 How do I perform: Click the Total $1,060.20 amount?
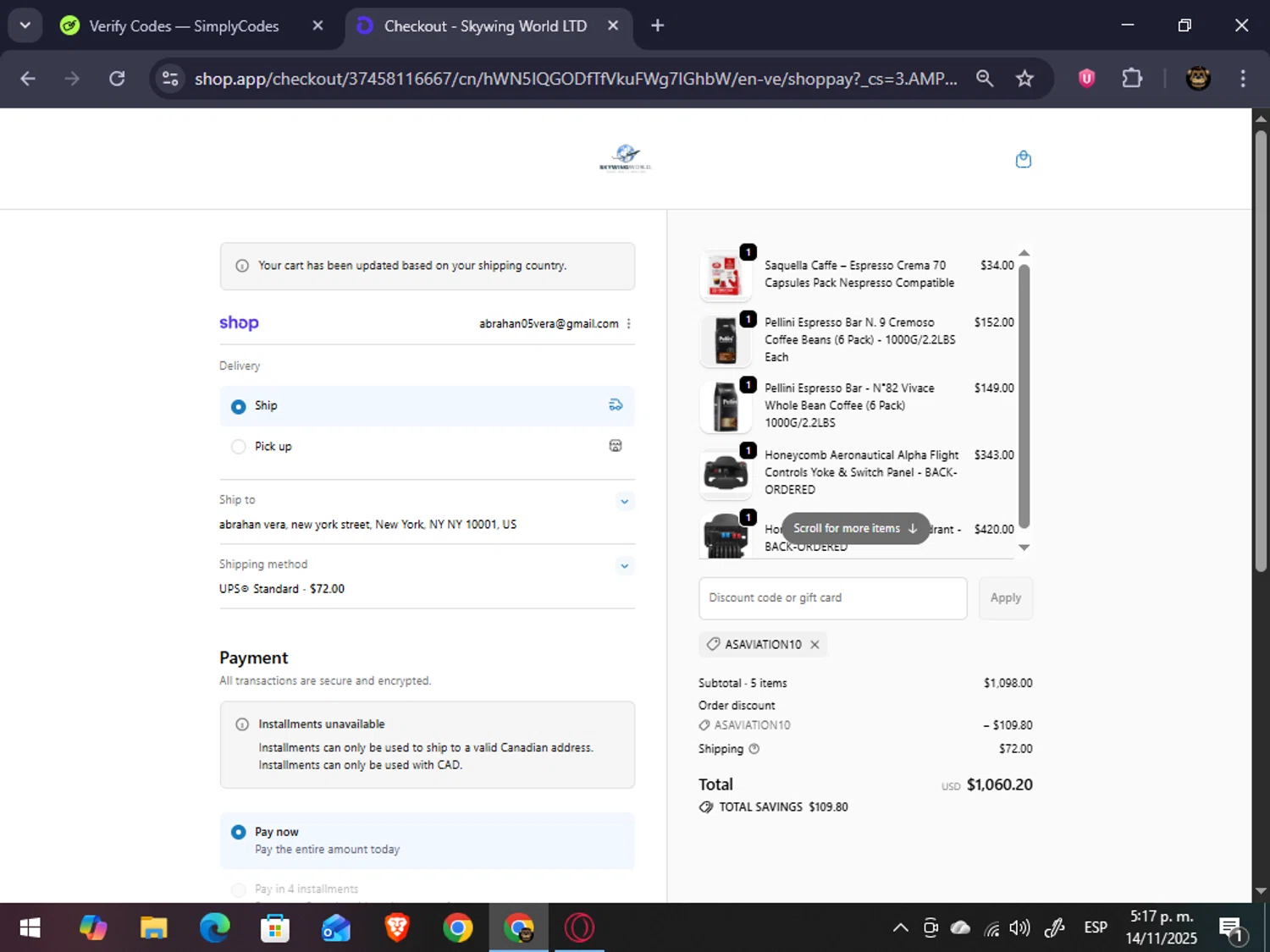(999, 784)
